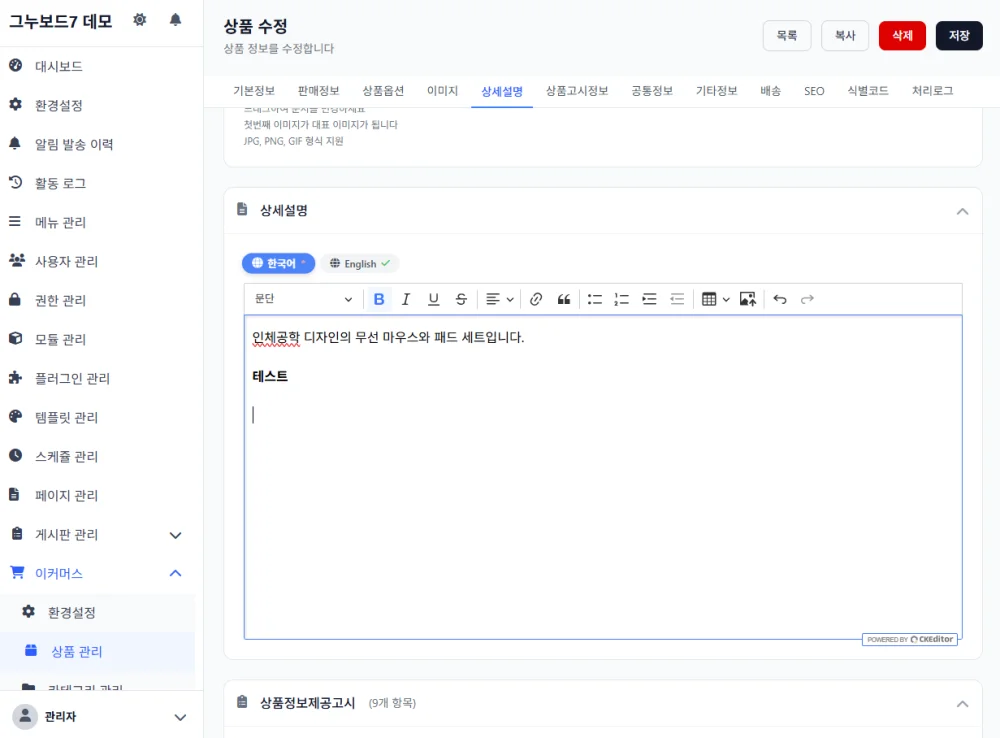Open the 문단 paragraph style dropdown
1000x738 pixels.
[304, 299]
